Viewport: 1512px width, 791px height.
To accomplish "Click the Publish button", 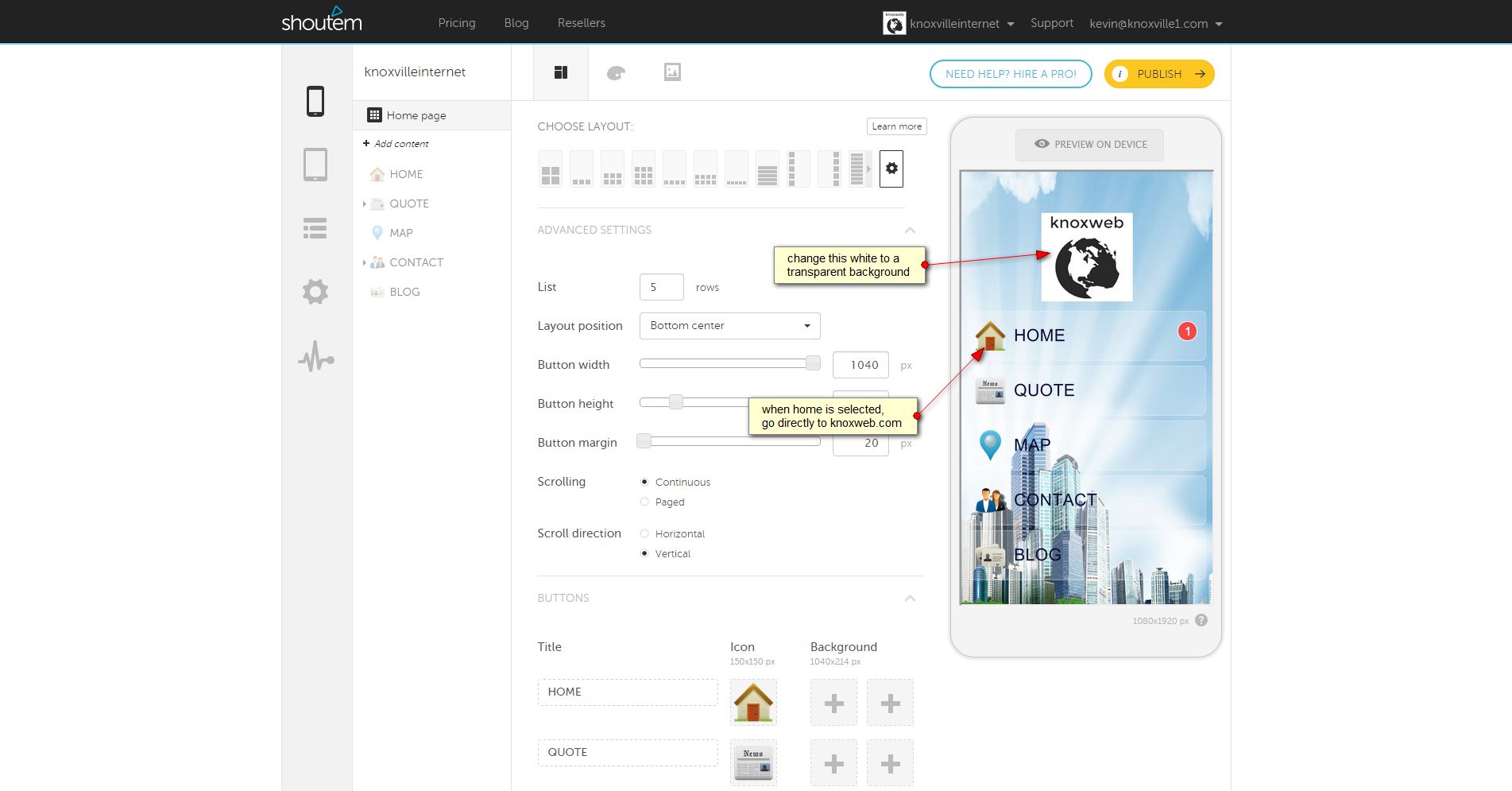I will click(1159, 74).
